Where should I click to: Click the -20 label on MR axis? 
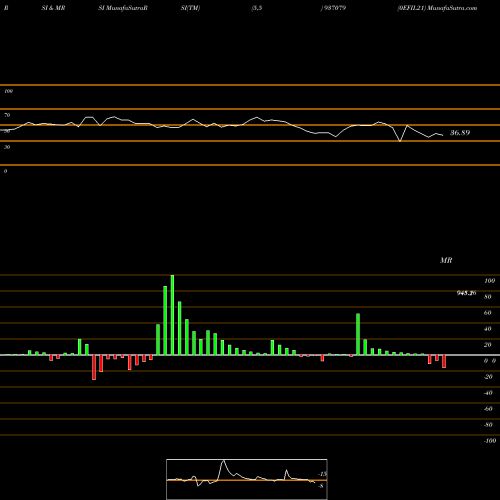point(488,377)
